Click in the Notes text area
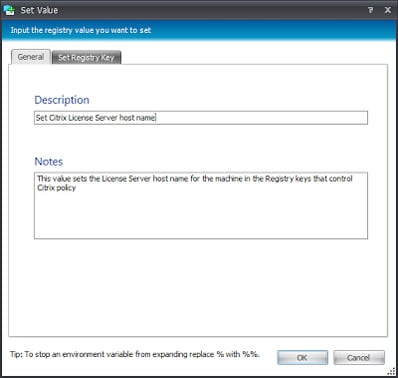 pos(201,205)
